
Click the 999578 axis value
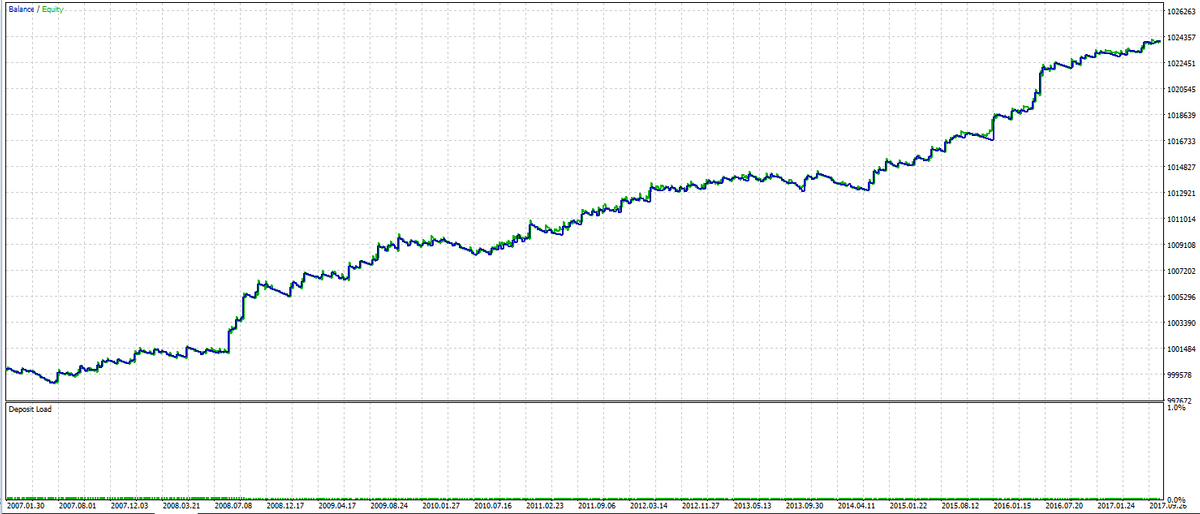(1180, 375)
